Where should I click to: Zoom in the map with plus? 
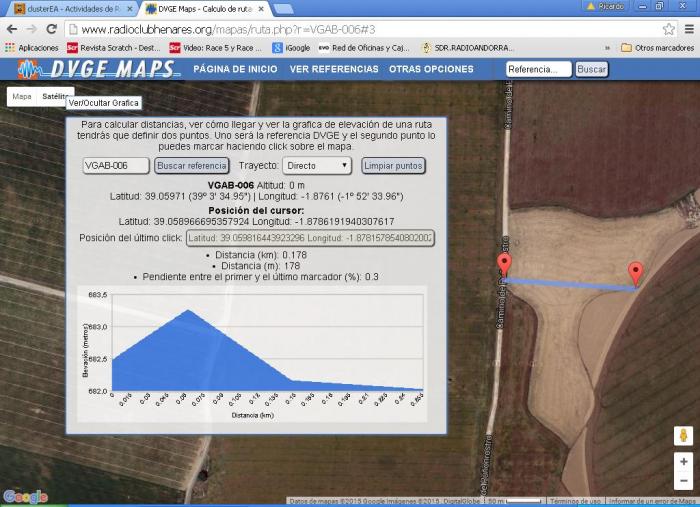(x=683, y=461)
